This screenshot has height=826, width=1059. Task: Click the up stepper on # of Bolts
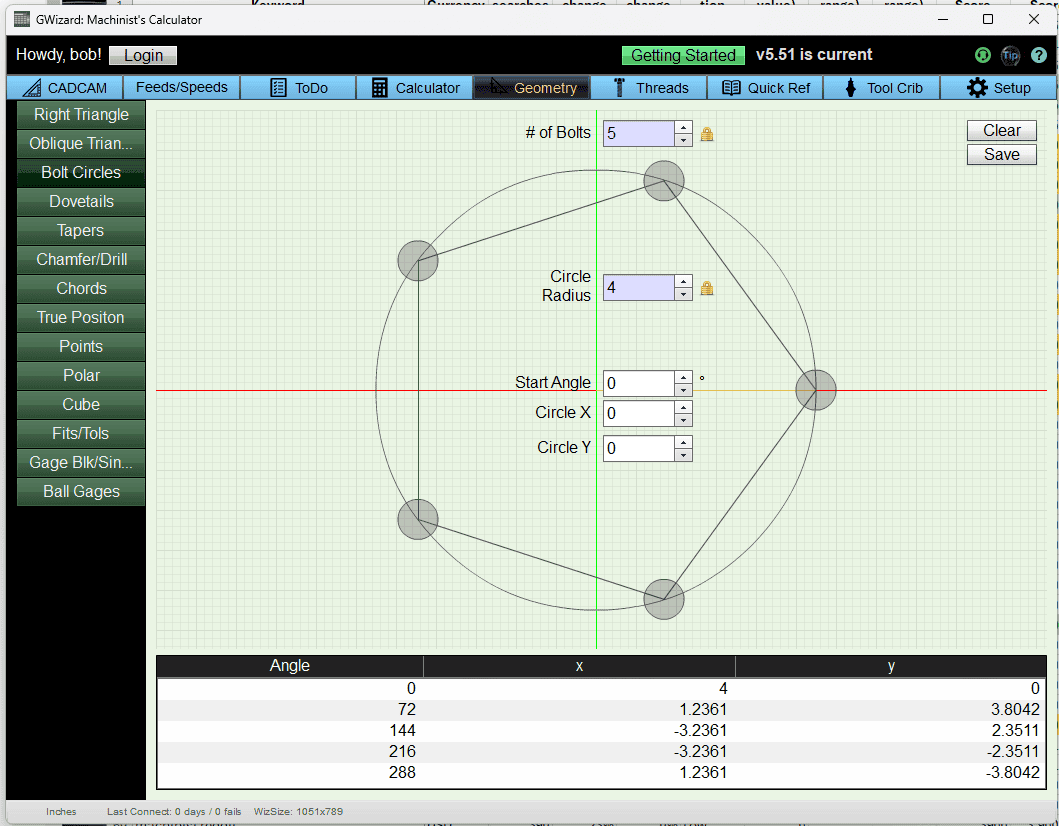[x=681, y=127]
